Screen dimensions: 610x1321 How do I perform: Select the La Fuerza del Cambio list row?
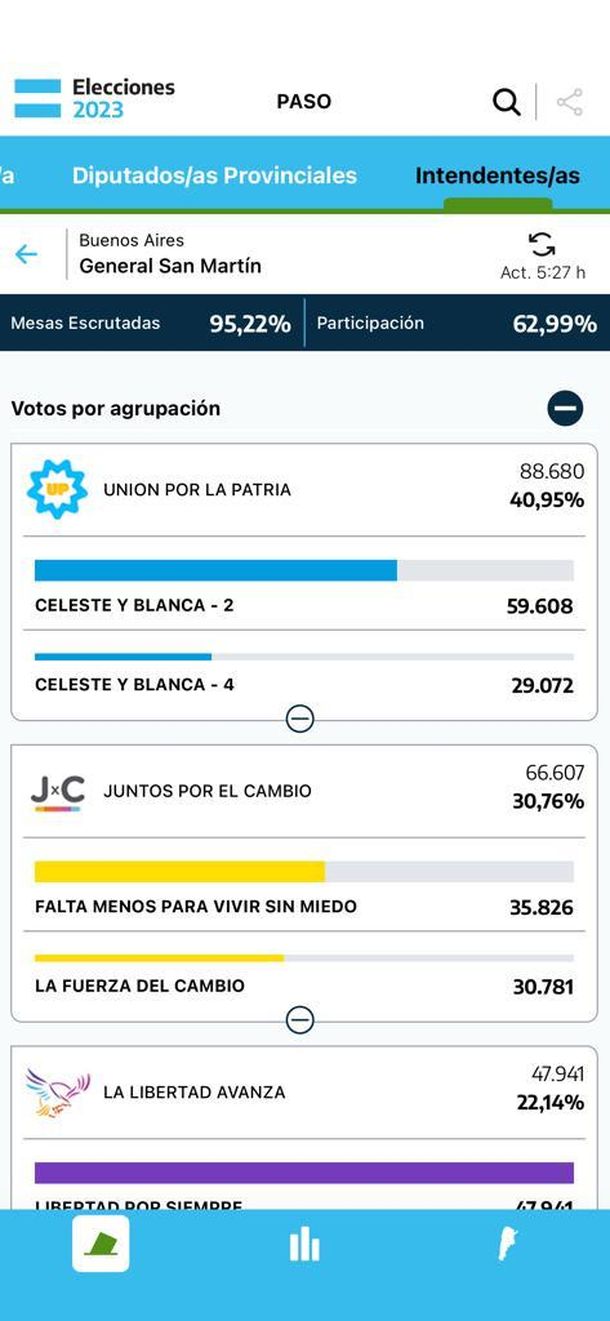coord(304,985)
